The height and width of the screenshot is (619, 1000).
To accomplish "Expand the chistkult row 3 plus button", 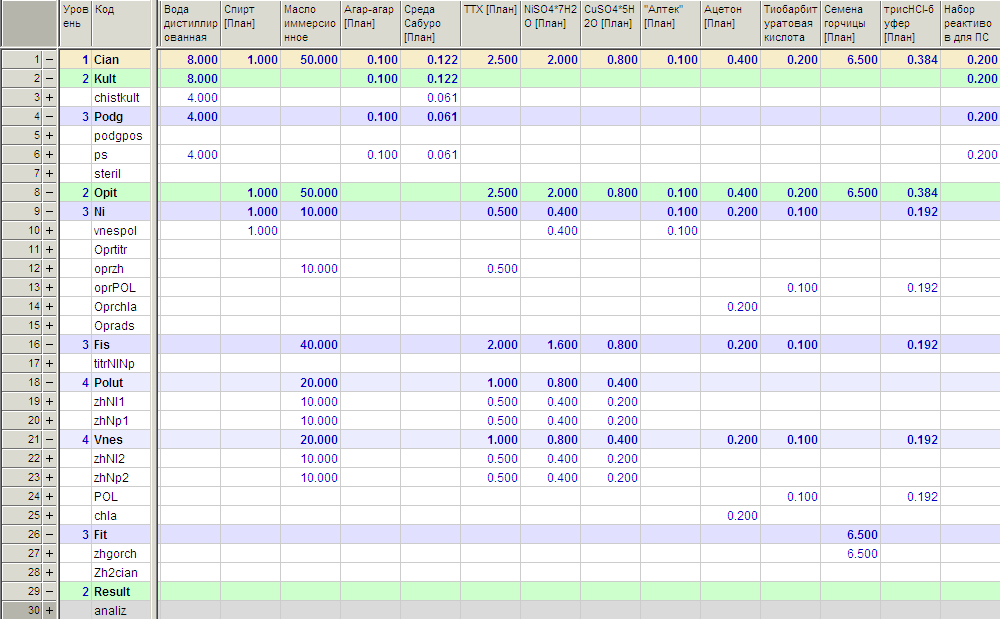I will point(50,98).
